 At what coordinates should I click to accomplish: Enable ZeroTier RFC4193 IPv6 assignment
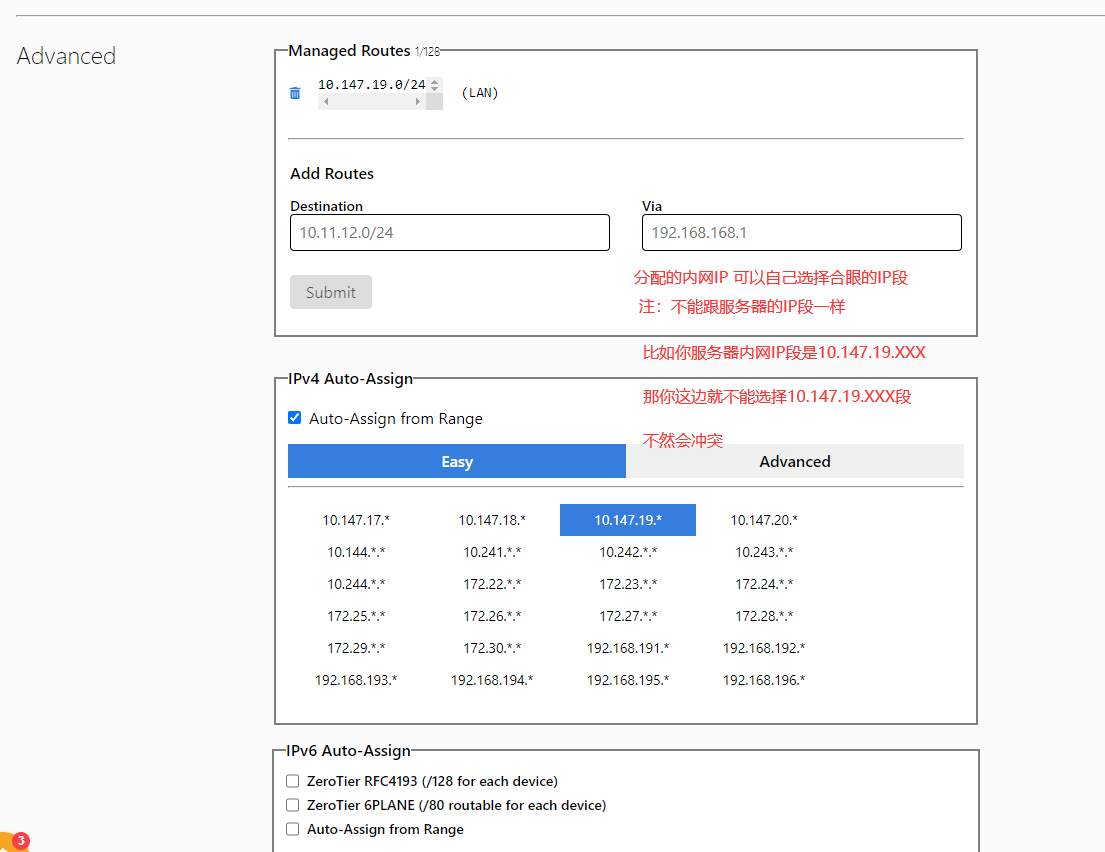click(292, 781)
